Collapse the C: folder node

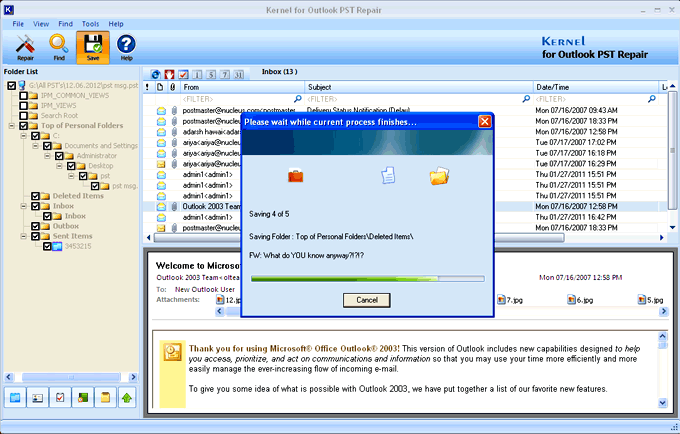[x=24, y=136]
